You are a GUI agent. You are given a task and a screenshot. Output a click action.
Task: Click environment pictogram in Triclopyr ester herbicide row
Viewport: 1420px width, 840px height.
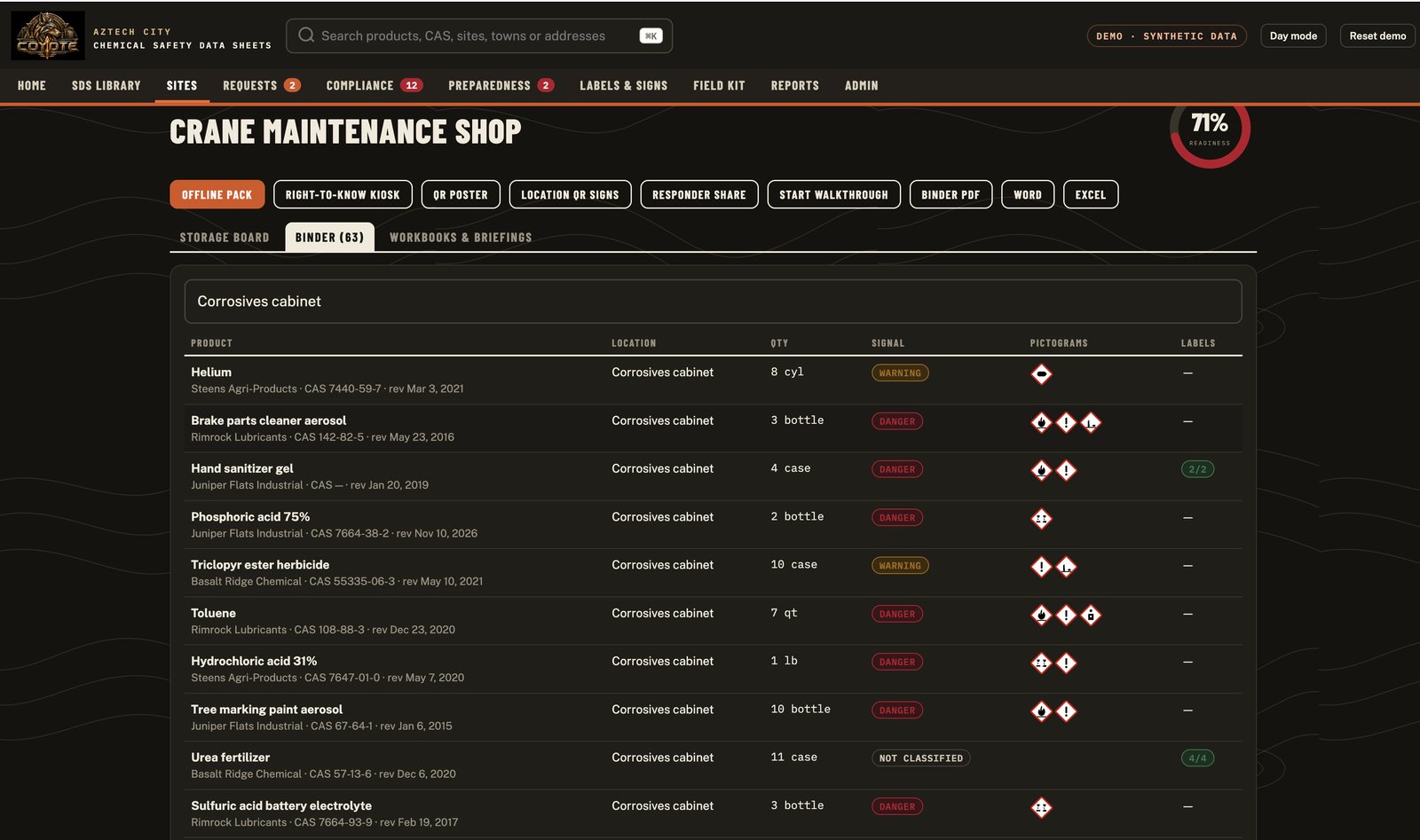[x=1066, y=566]
